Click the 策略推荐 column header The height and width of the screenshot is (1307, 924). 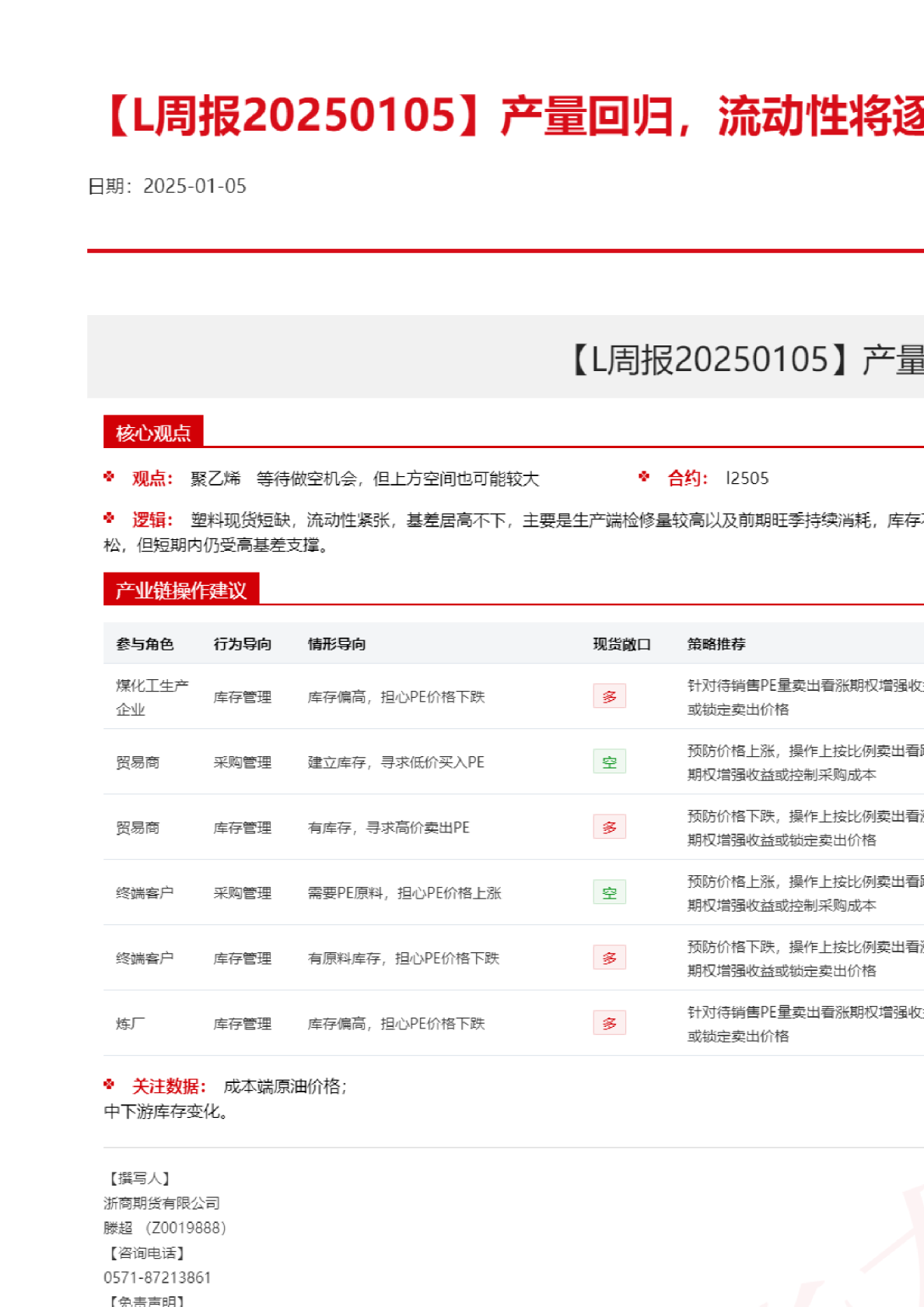click(x=716, y=644)
